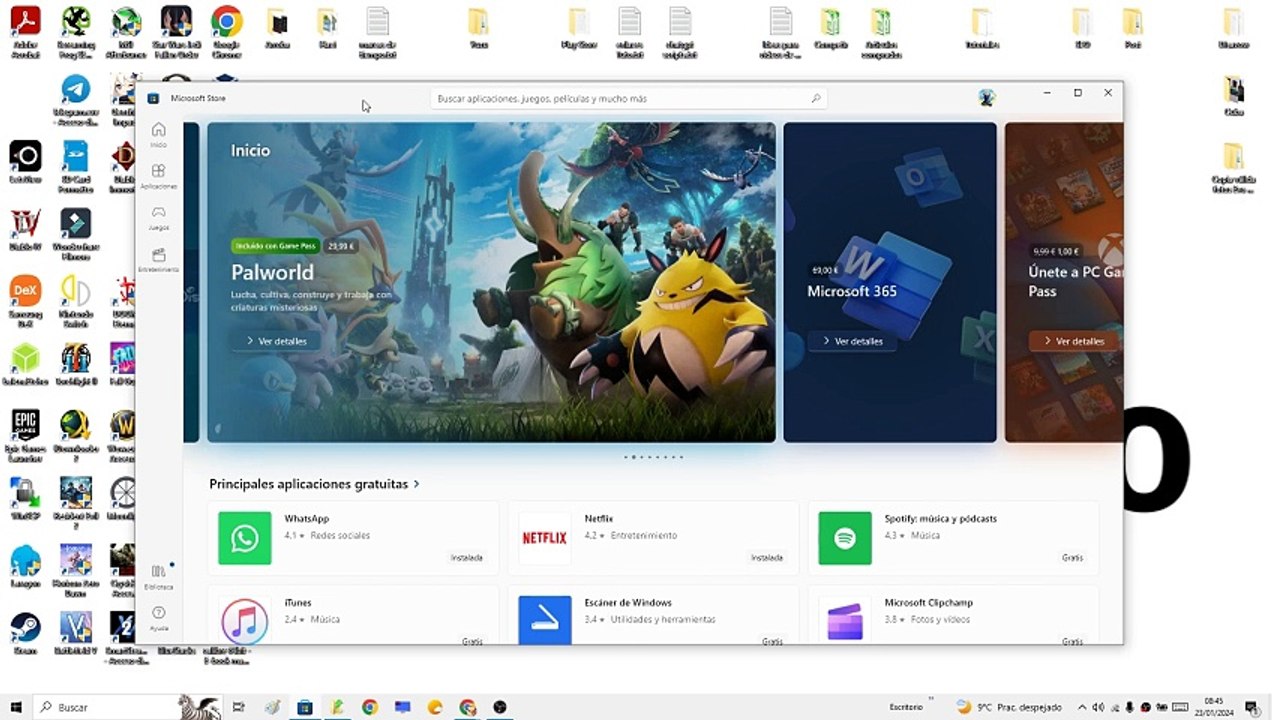Open the notification center icon
Image resolution: width=1272 pixels, height=720 pixels.
coord(1251,707)
